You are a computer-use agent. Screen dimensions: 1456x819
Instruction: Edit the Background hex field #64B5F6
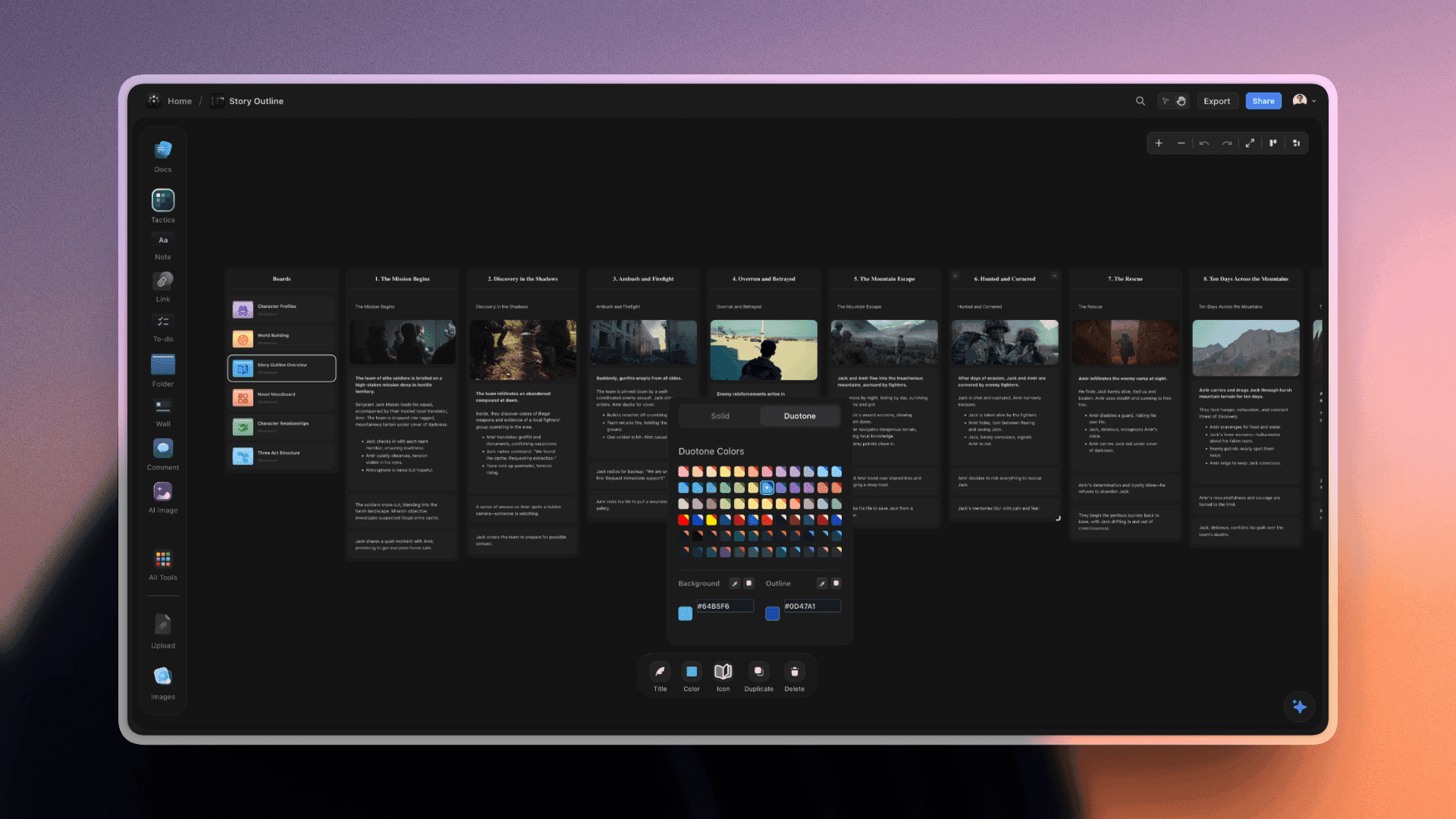(x=725, y=606)
